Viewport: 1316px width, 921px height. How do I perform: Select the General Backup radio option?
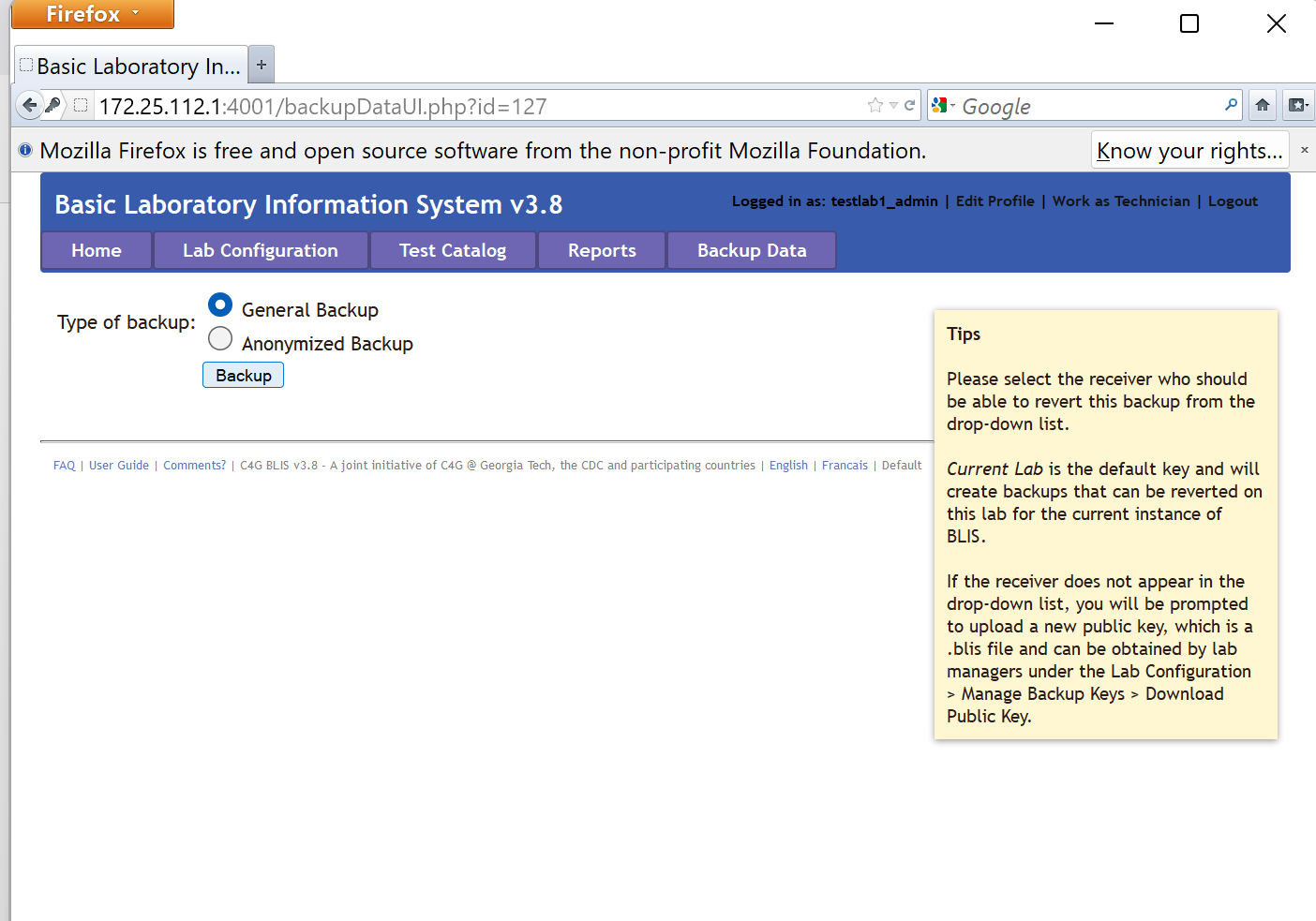220,305
